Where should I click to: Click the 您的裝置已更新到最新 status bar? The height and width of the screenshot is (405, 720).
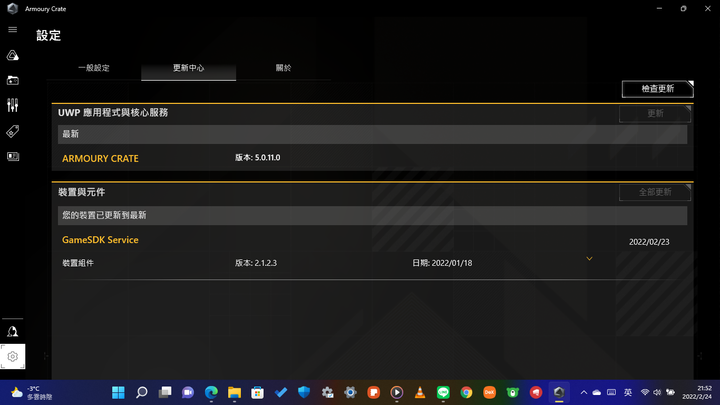tap(372, 215)
